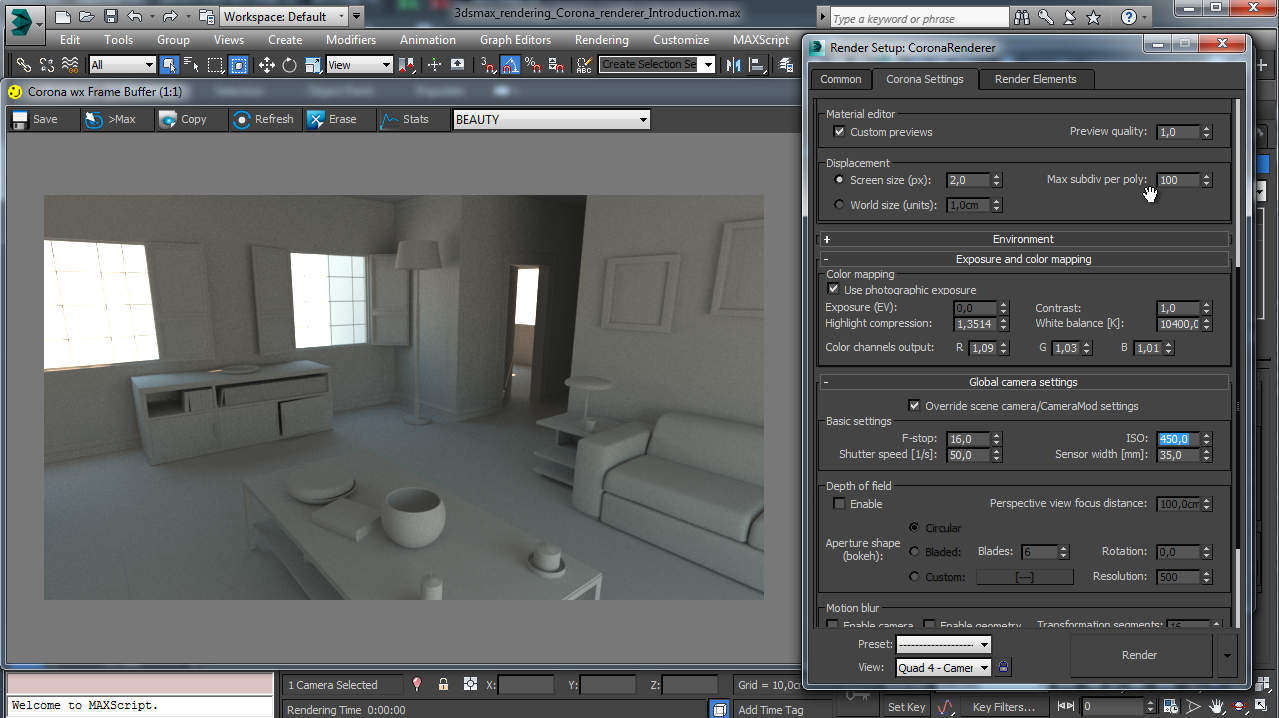Toggle the Percent Snap button

[533, 65]
